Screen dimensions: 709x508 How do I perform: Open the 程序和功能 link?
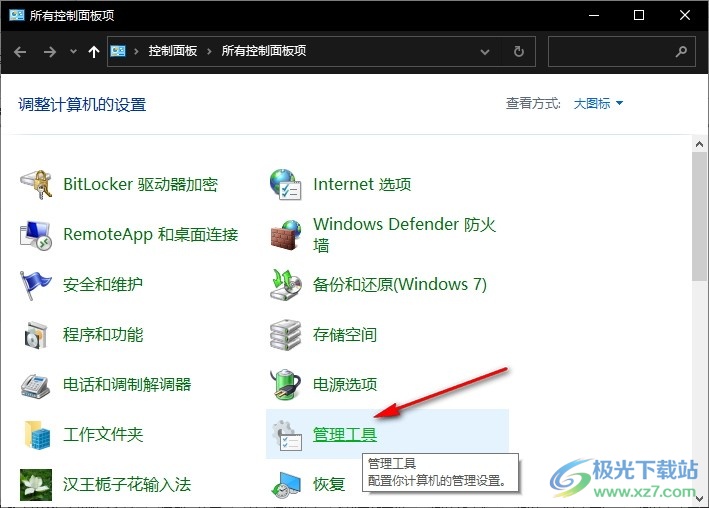coord(103,335)
